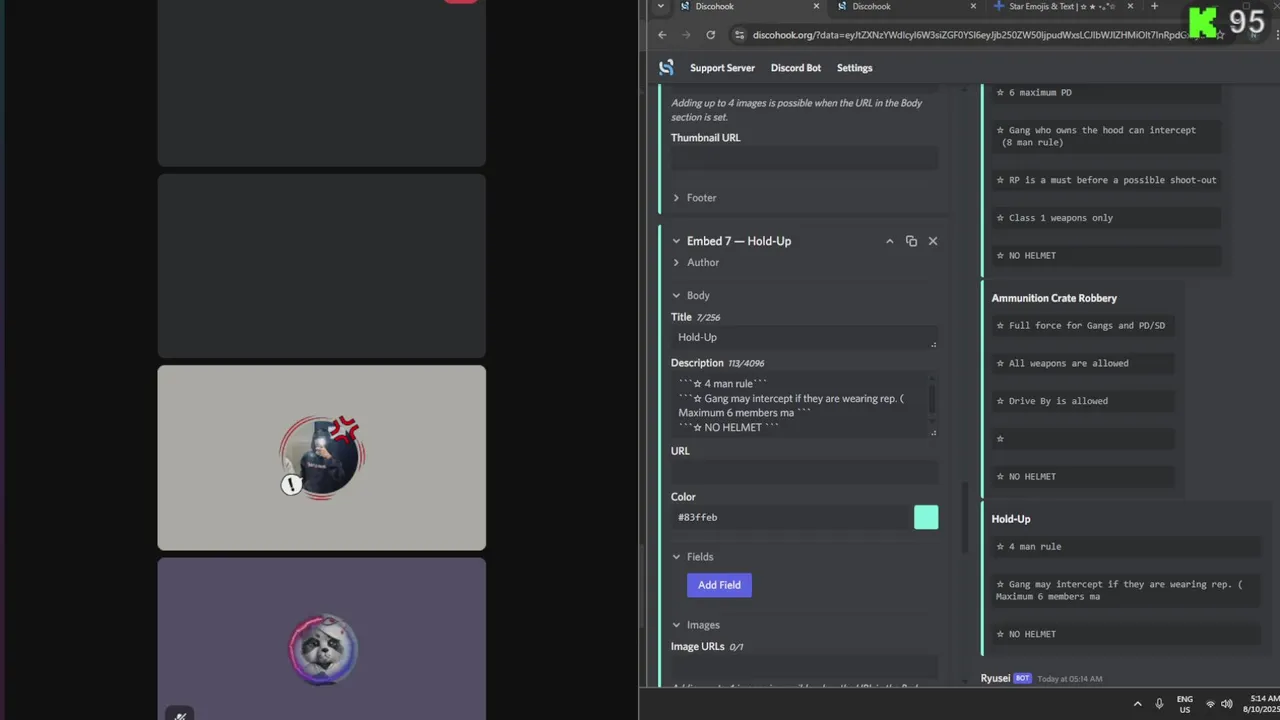Image resolution: width=1280 pixels, height=720 pixels.
Task: Click the Hold-Up embed preview title
Action: tap(1010, 519)
